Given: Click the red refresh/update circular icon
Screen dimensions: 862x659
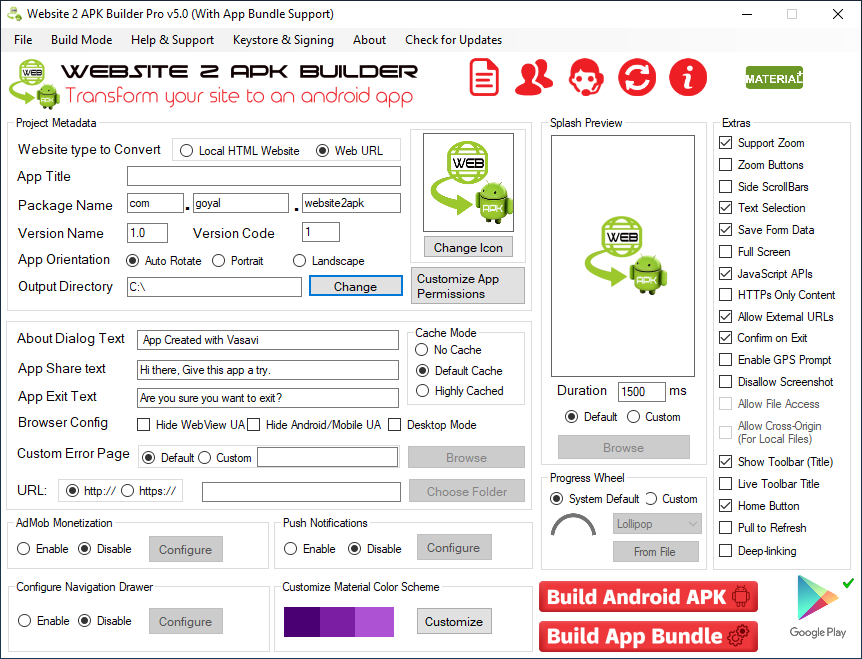Looking at the screenshot, I should [x=637, y=77].
